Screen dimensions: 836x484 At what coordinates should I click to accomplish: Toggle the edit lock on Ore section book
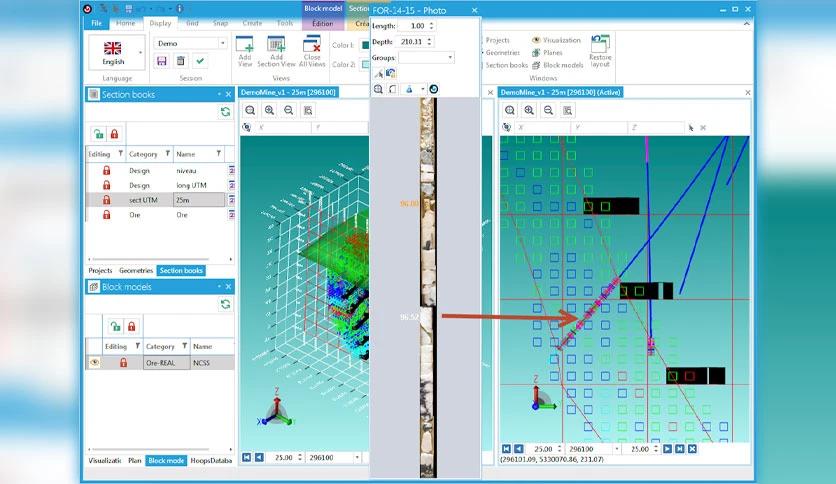pos(107,215)
